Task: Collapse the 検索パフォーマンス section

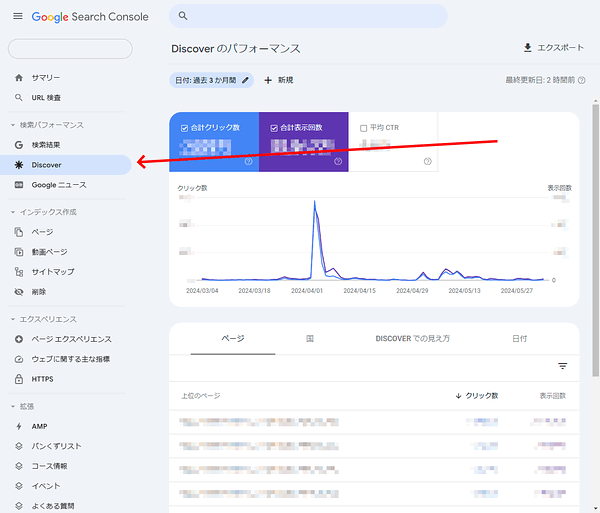Action: pyautogui.click(x=13, y=125)
